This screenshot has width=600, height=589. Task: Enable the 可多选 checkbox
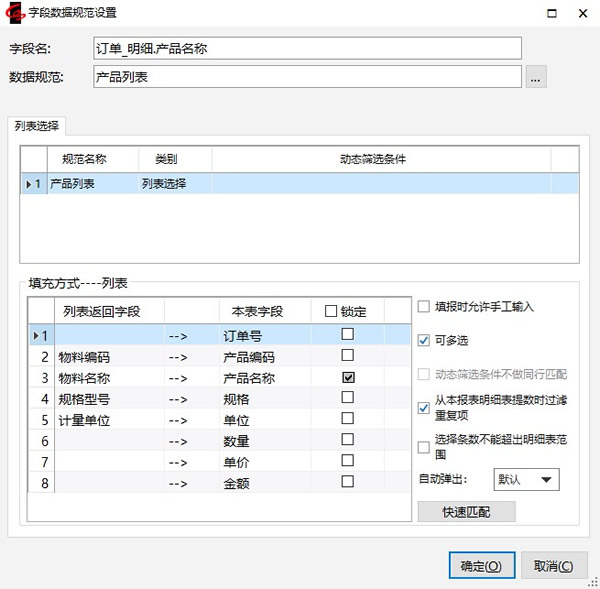point(424,340)
